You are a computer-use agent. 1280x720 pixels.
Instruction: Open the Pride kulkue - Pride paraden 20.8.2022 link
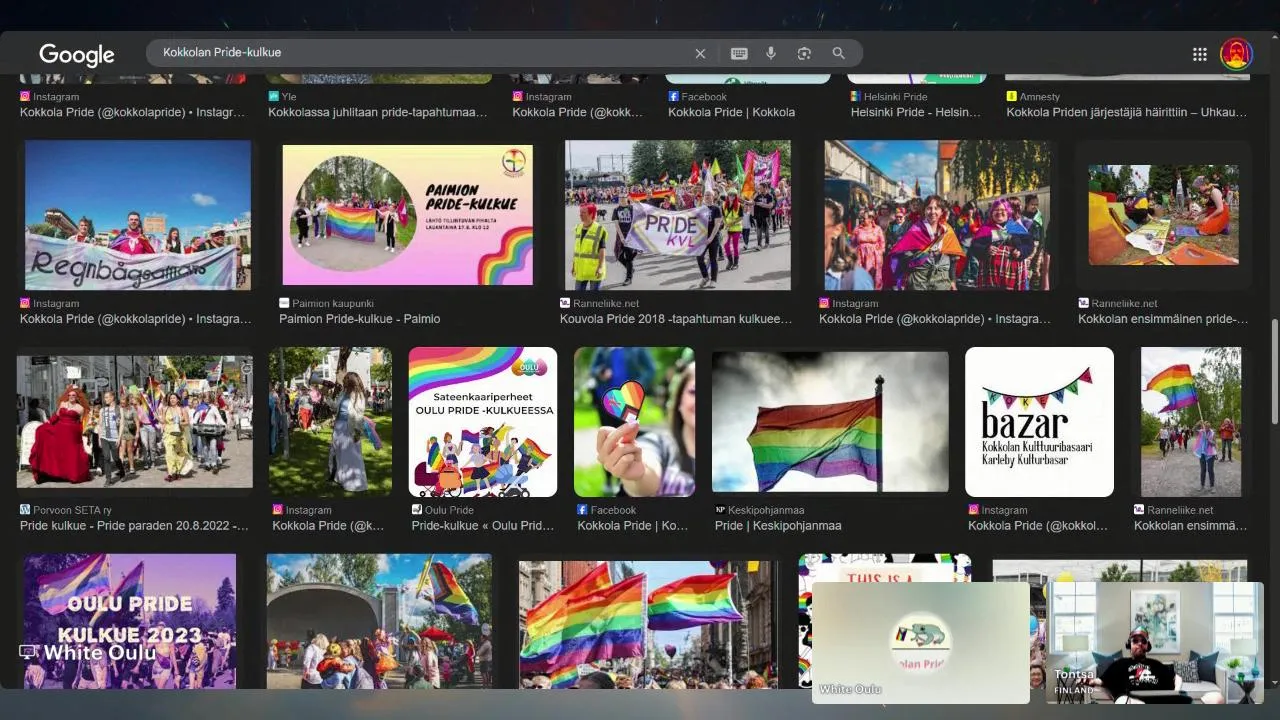pyautogui.click(x=134, y=526)
